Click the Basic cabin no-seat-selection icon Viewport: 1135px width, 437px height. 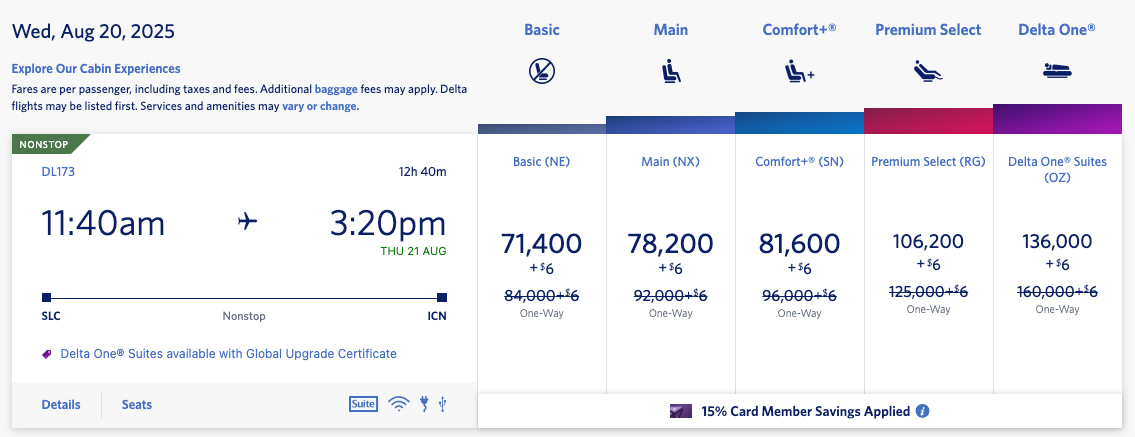[541, 71]
